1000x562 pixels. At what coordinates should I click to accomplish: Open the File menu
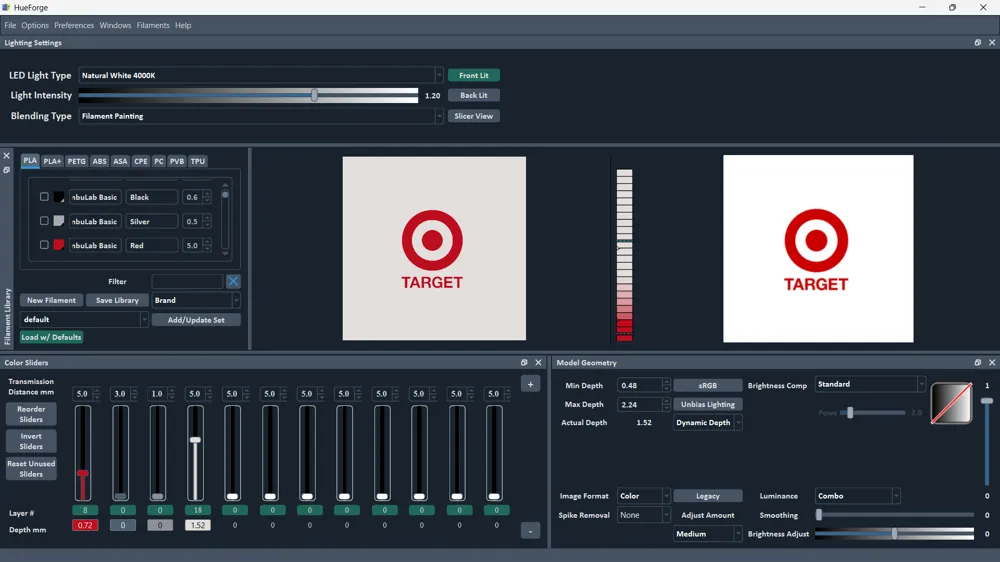point(10,26)
